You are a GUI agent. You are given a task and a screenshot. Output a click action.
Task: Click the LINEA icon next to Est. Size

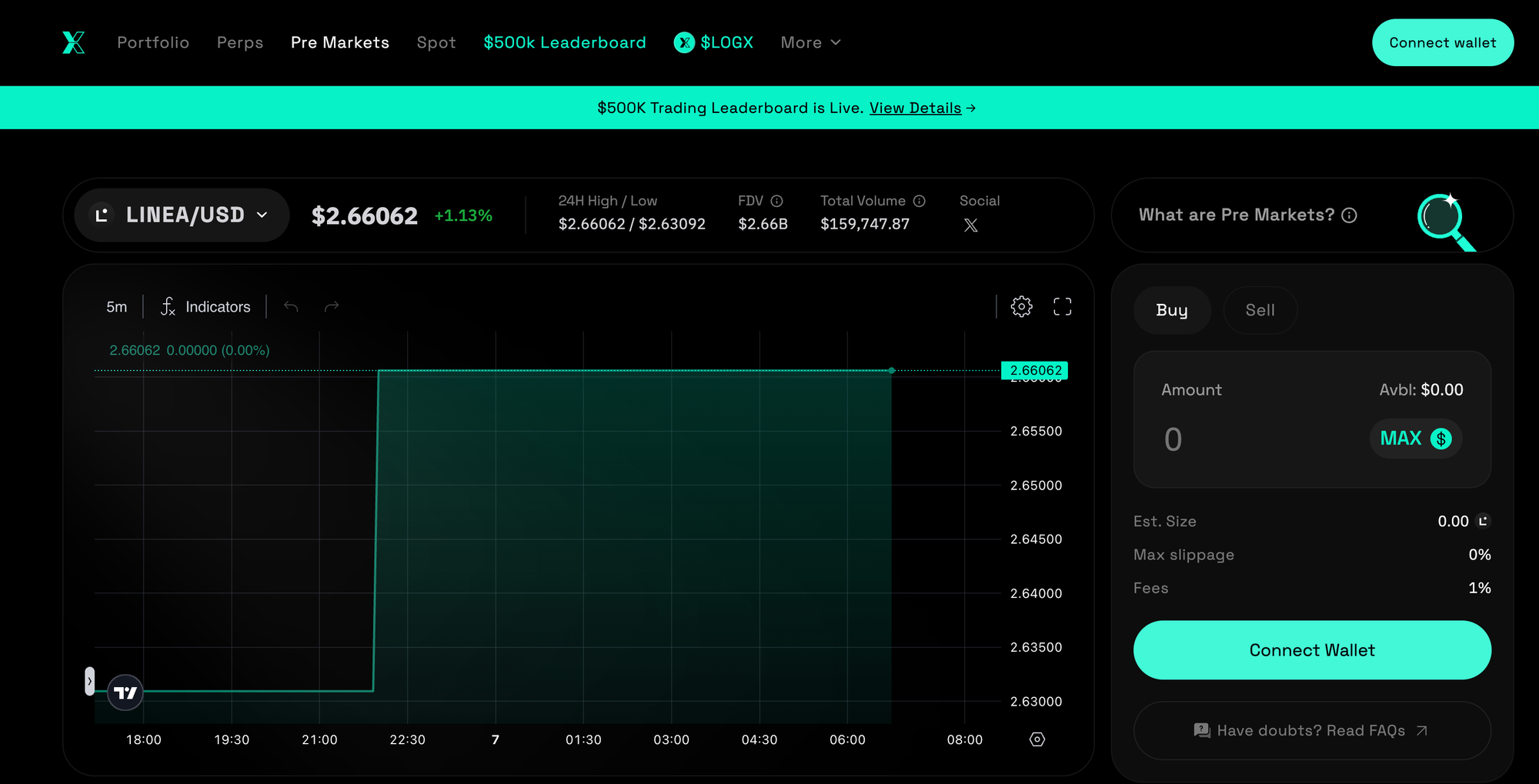click(x=1483, y=521)
